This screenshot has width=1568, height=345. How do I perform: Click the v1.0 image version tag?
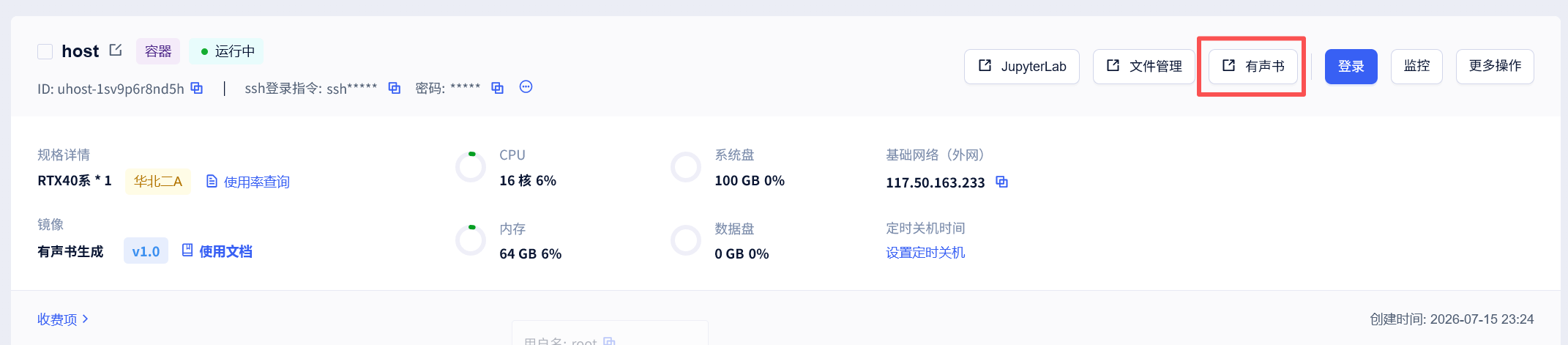coord(146,251)
